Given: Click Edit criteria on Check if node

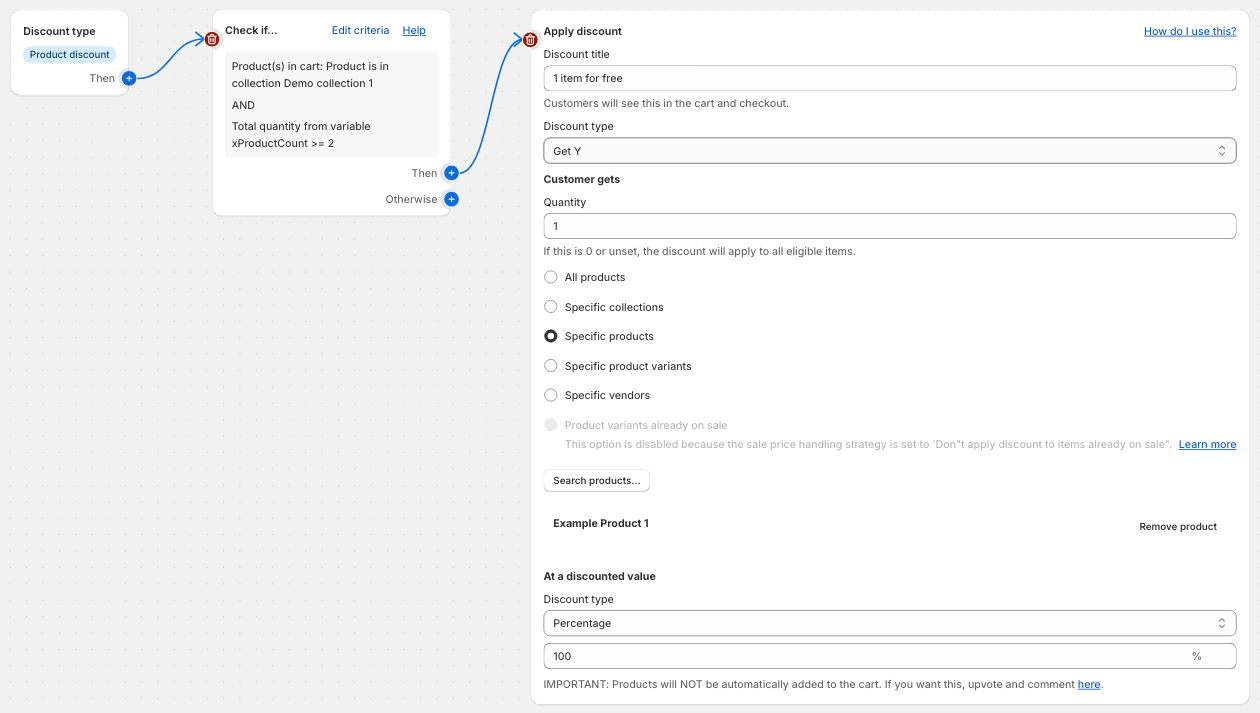Looking at the screenshot, I should [360, 31].
